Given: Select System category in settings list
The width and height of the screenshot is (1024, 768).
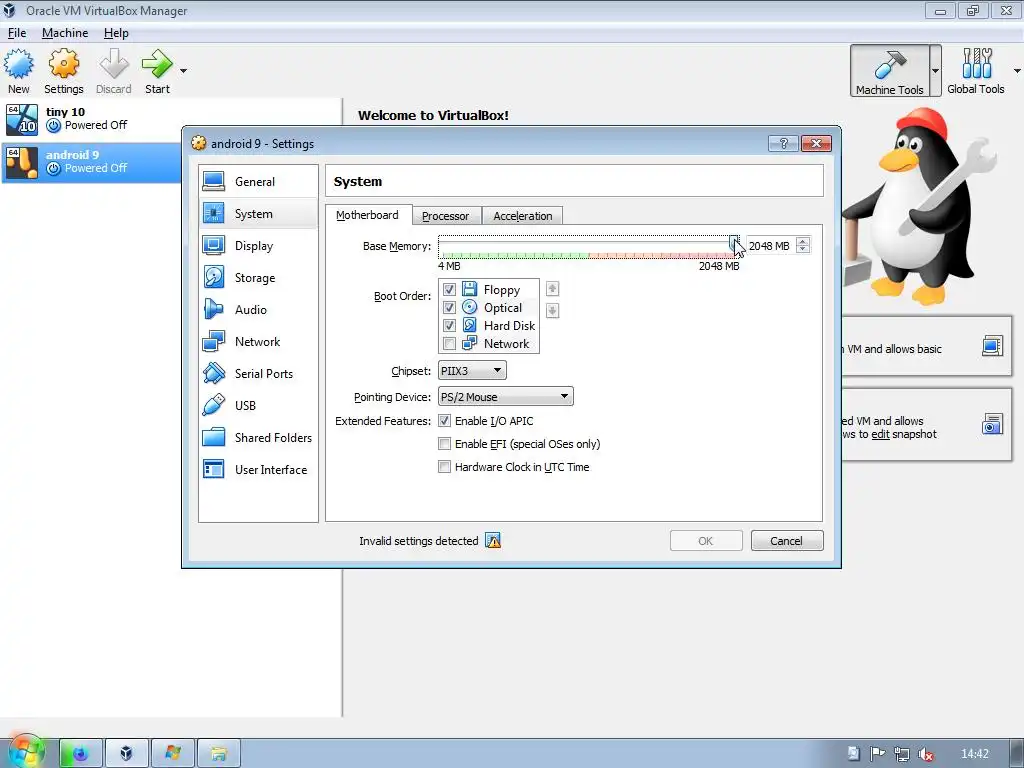Looking at the screenshot, I should click(258, 214).
